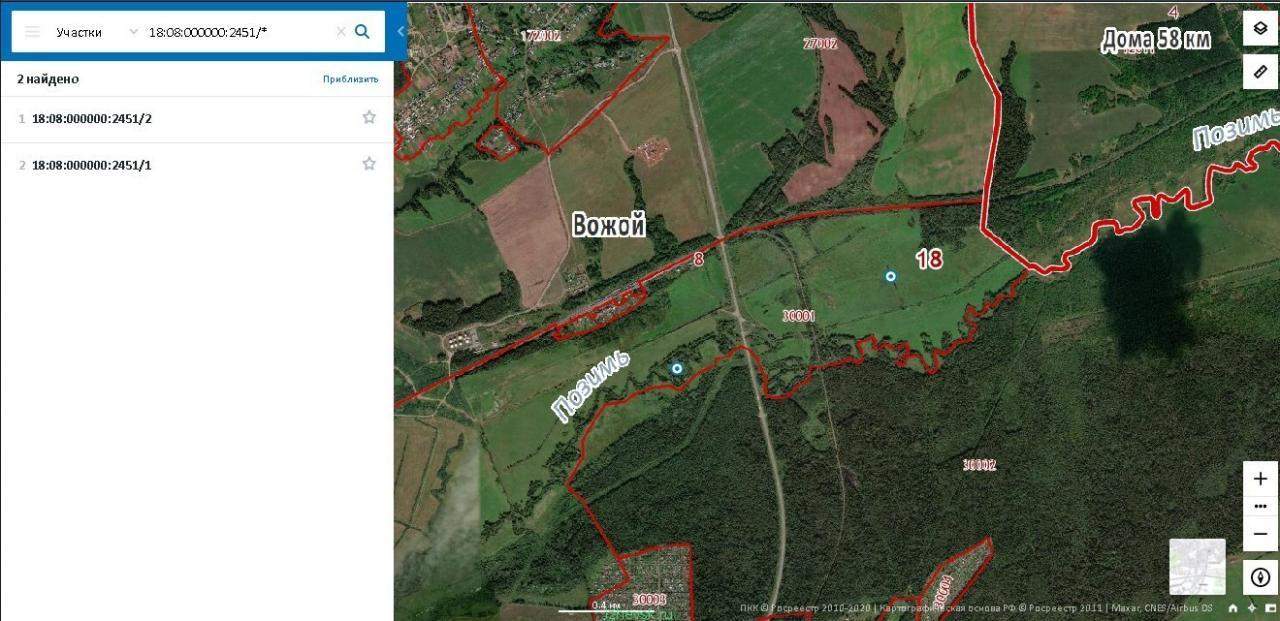Screen dimensions: 1280x621
Task: Click the compass orientation button
Action: pyautogui.click(x=1260, y=577)
